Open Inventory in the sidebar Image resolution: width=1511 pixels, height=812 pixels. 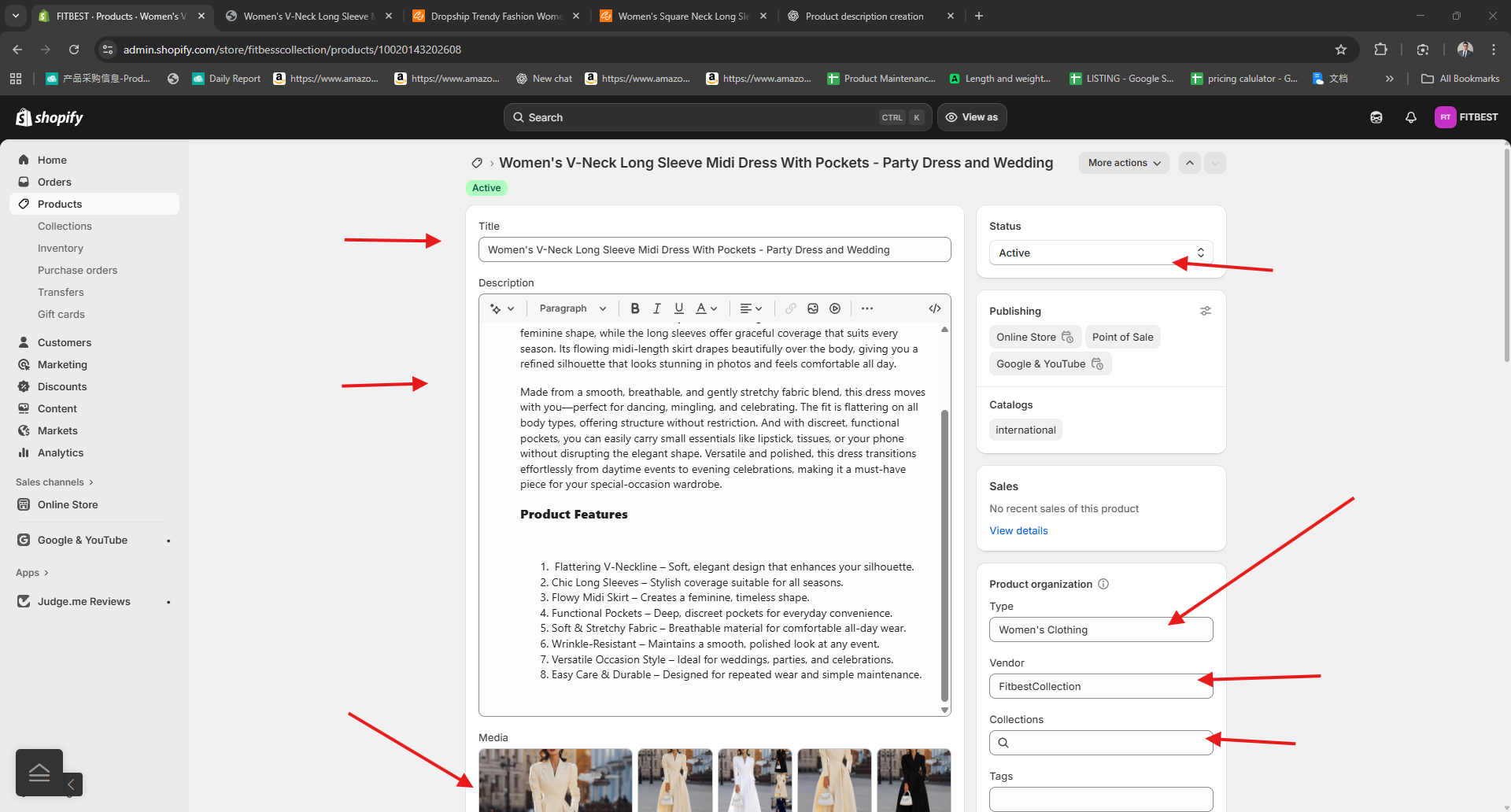61,248
